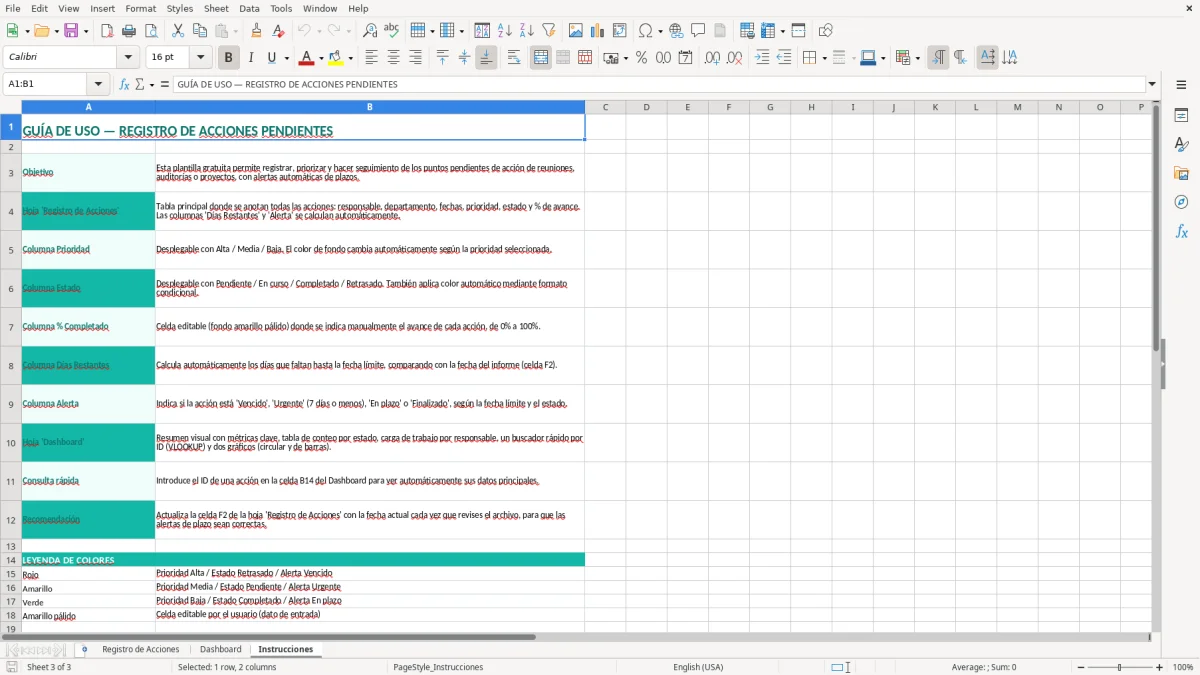Viewport: 1200px width, 675px height.
Task: Expand the font size dropdown
Action: (201, 58)
